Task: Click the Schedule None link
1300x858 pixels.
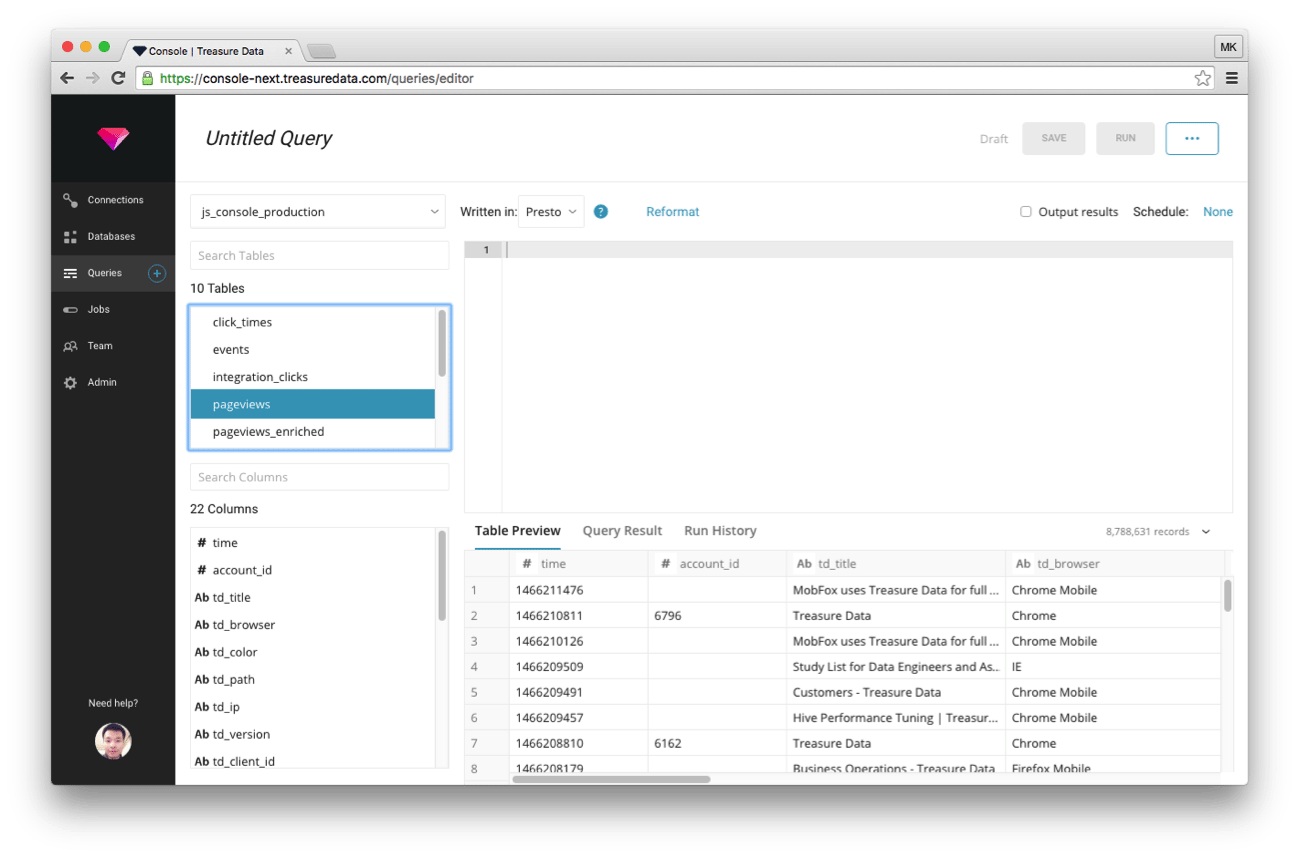Action: [1218, 212]
